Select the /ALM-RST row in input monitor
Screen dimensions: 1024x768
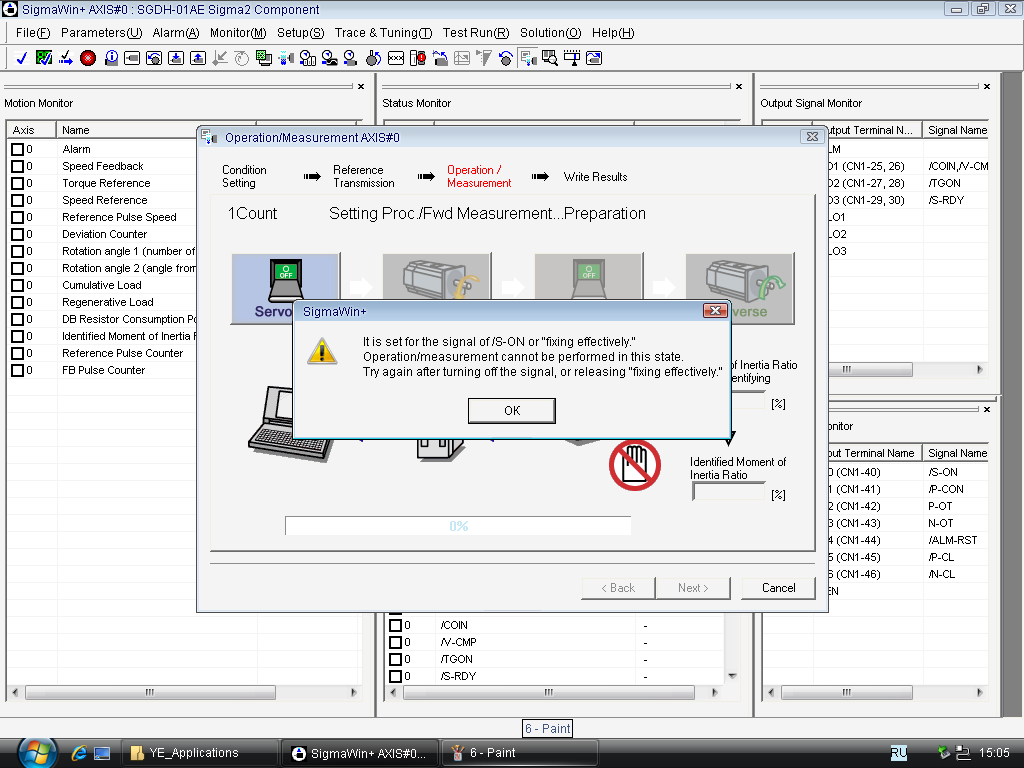pyautogui.click(x=908, y=540)
